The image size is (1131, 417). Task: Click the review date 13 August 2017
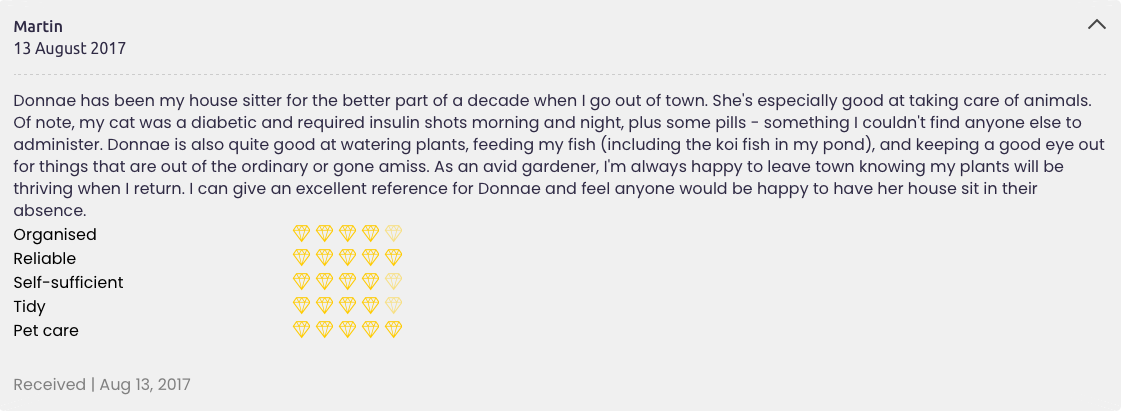click(x=69, y=48)
